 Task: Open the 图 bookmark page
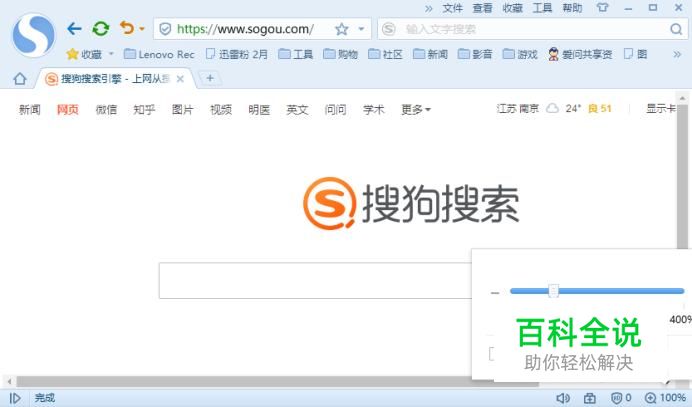(x=636, y=54)
